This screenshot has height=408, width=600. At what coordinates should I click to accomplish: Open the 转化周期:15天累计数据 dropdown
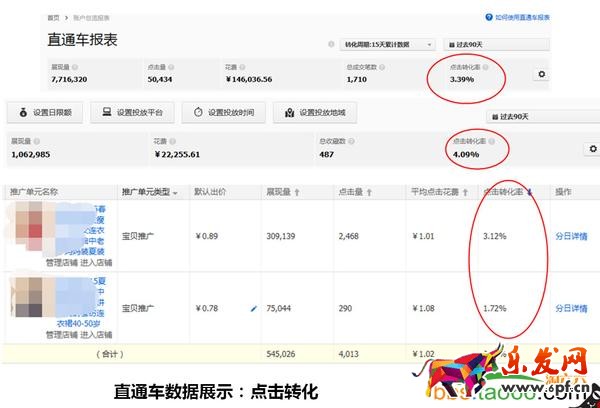381,45
